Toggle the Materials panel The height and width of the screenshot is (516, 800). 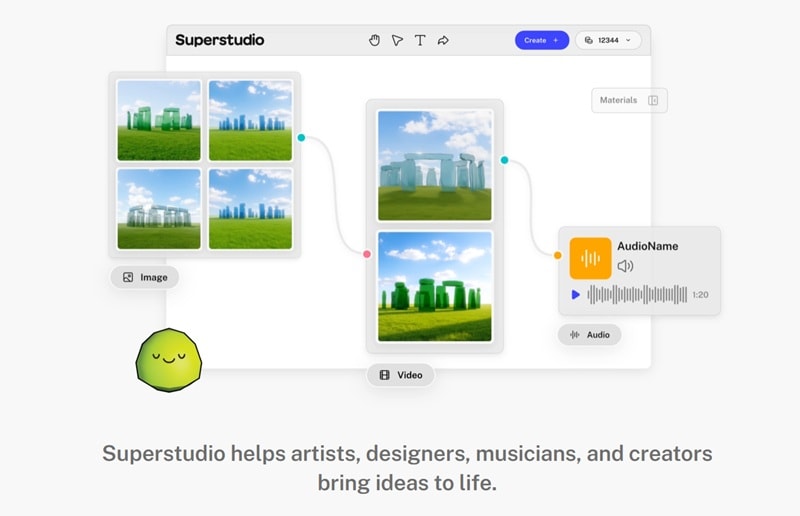click(x=629, y=100)
